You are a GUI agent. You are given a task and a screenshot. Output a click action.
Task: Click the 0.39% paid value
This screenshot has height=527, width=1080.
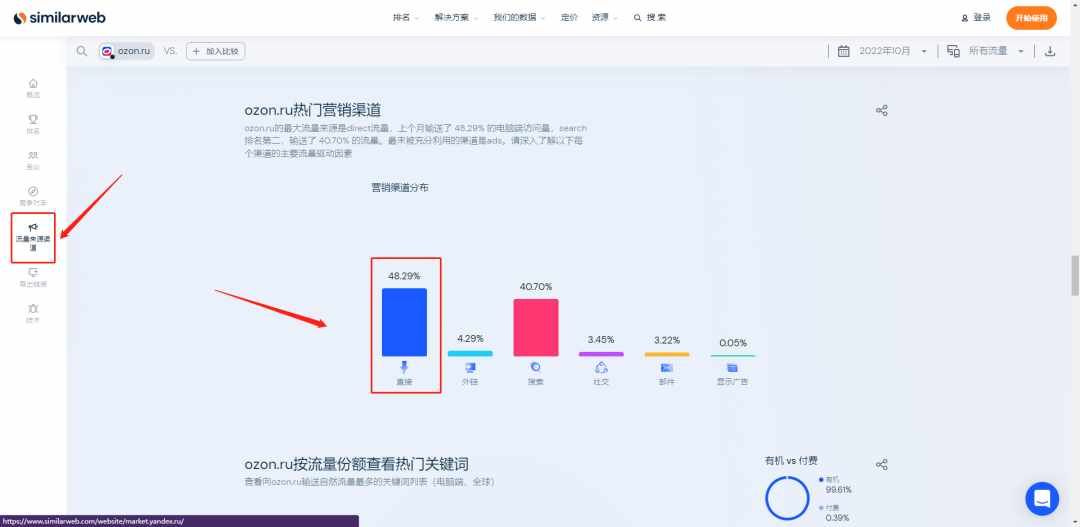click(x=837, y=517)
